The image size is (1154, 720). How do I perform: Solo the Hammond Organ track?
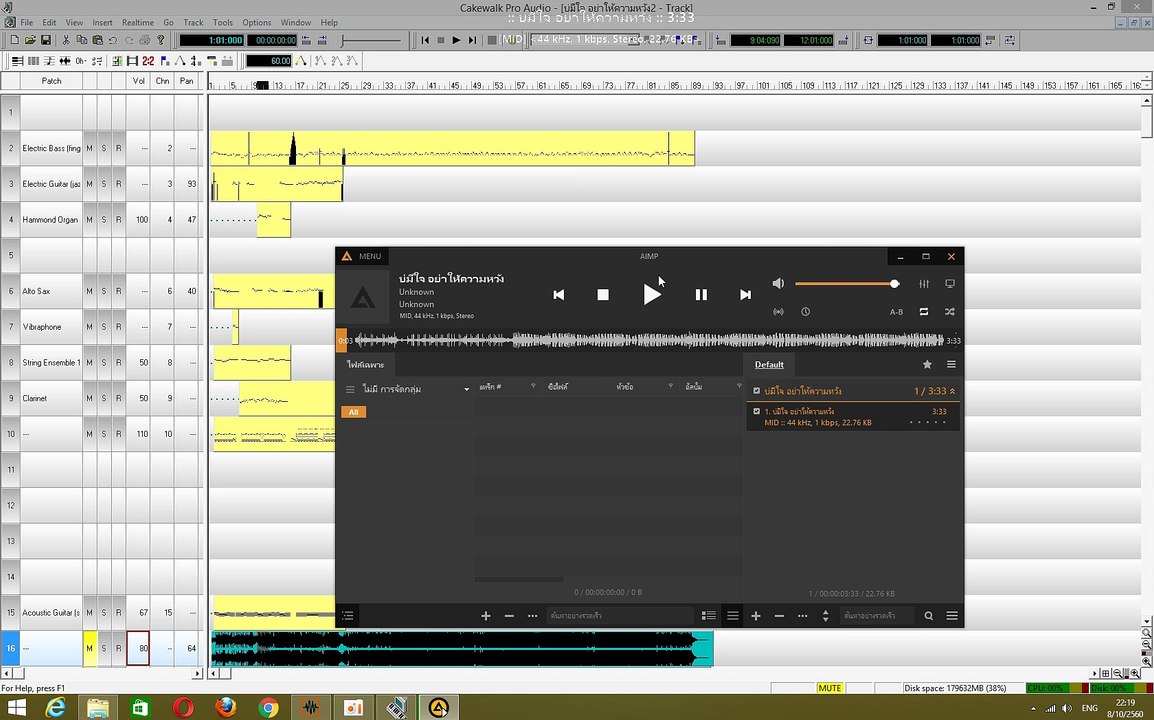point(104,219)
